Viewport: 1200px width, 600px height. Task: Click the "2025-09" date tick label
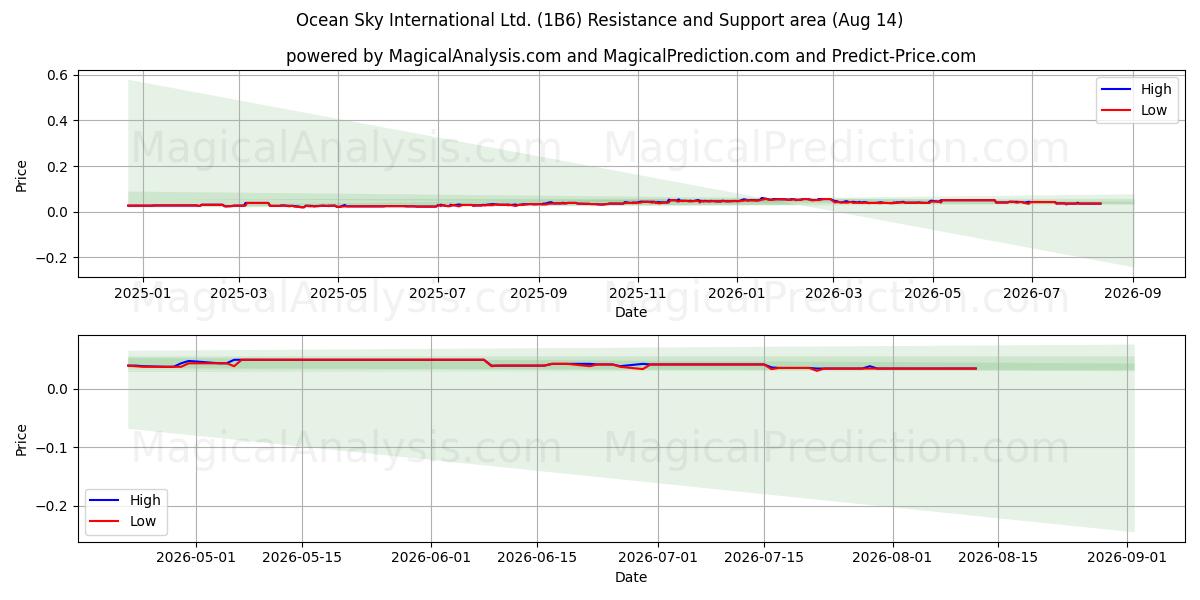pos(538,293)
